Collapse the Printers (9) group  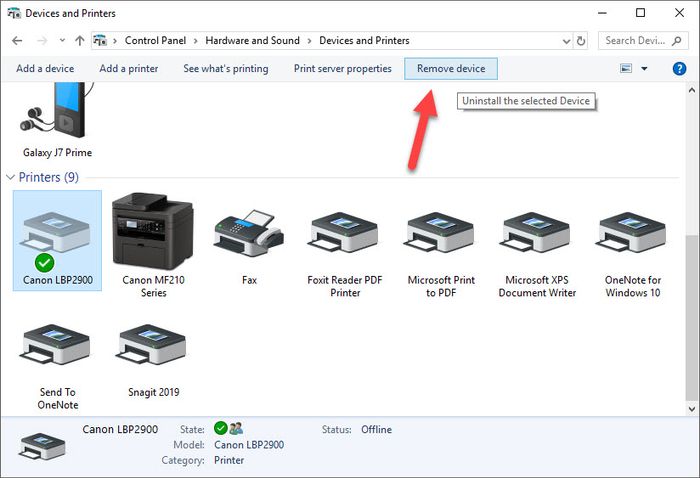coord(11,177)
